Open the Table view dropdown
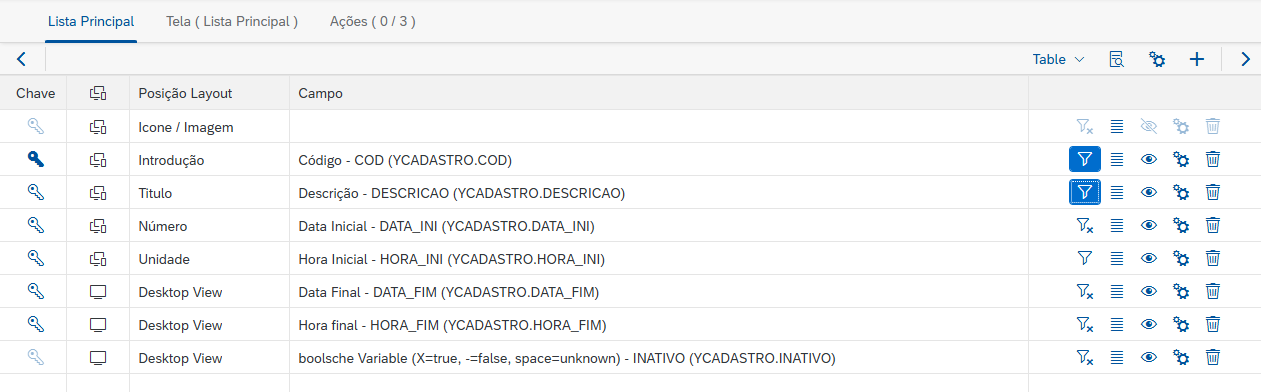The image size is (1261, 392). coord(1059,59)
